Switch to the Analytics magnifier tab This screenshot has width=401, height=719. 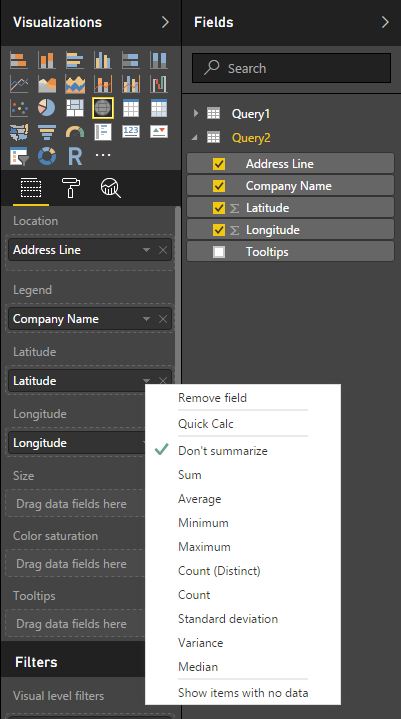click(110, 188)
